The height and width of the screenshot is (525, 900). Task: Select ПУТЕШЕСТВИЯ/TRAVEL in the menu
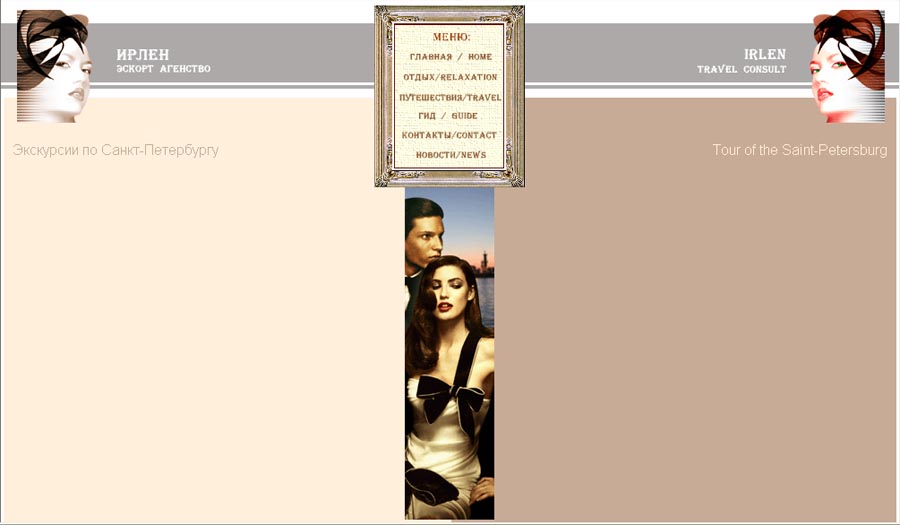pyautogui.click(x=450, y=98)
